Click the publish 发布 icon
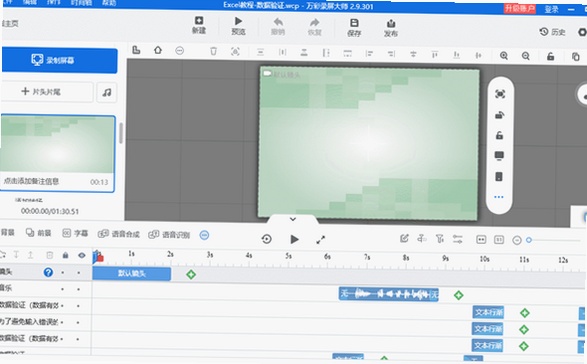Viewport: 587px width, 364px height. 390,28
